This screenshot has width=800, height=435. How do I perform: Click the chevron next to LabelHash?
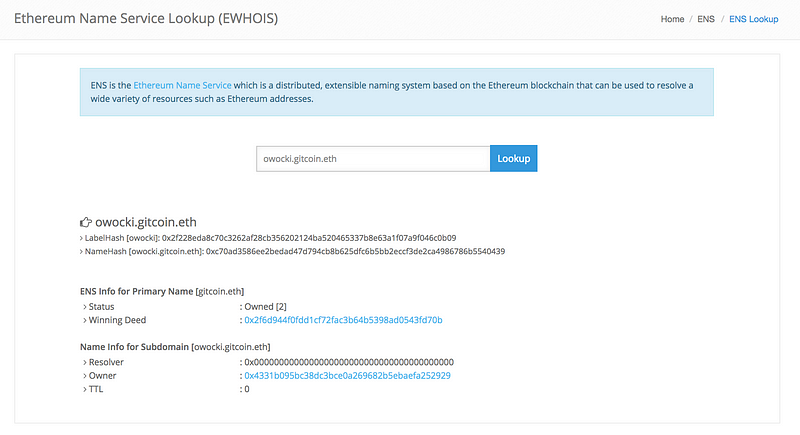coord(81,238)
